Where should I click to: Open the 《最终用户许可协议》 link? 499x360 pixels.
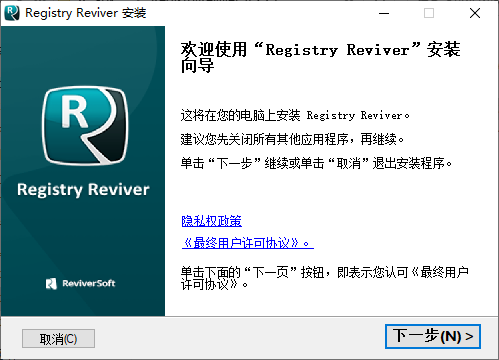point(248,243)
